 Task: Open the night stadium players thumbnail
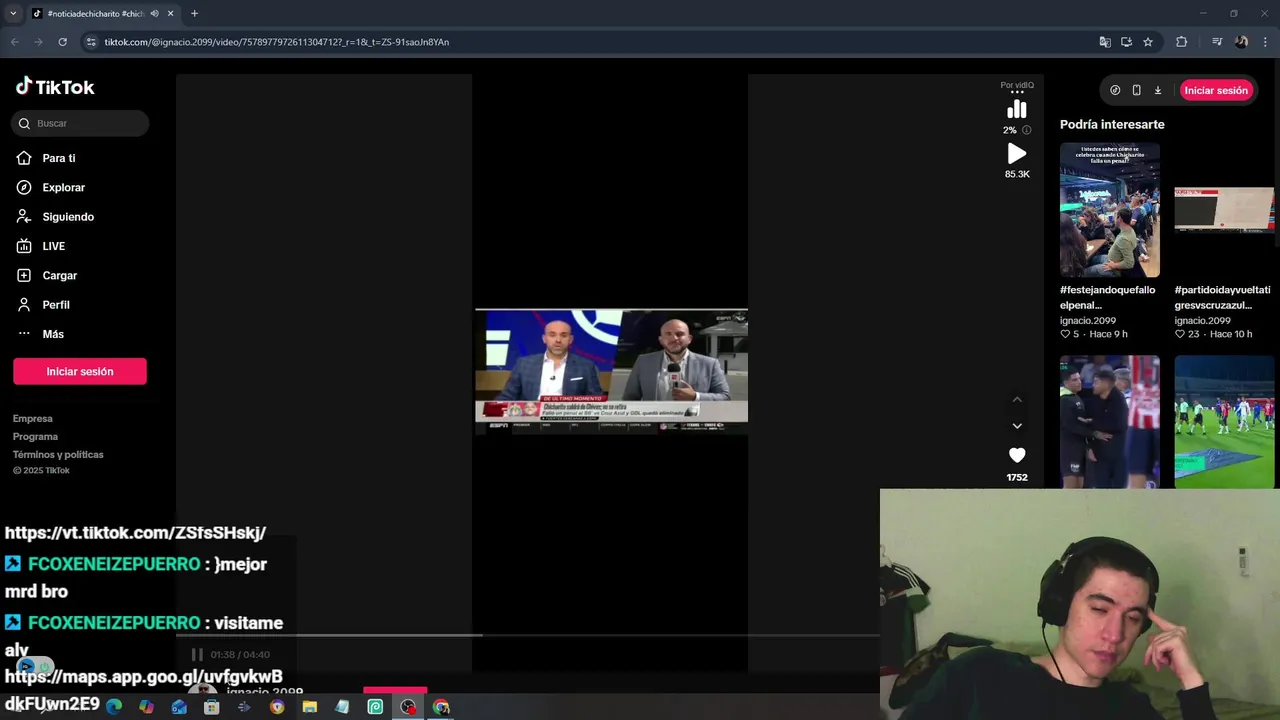1225,422
